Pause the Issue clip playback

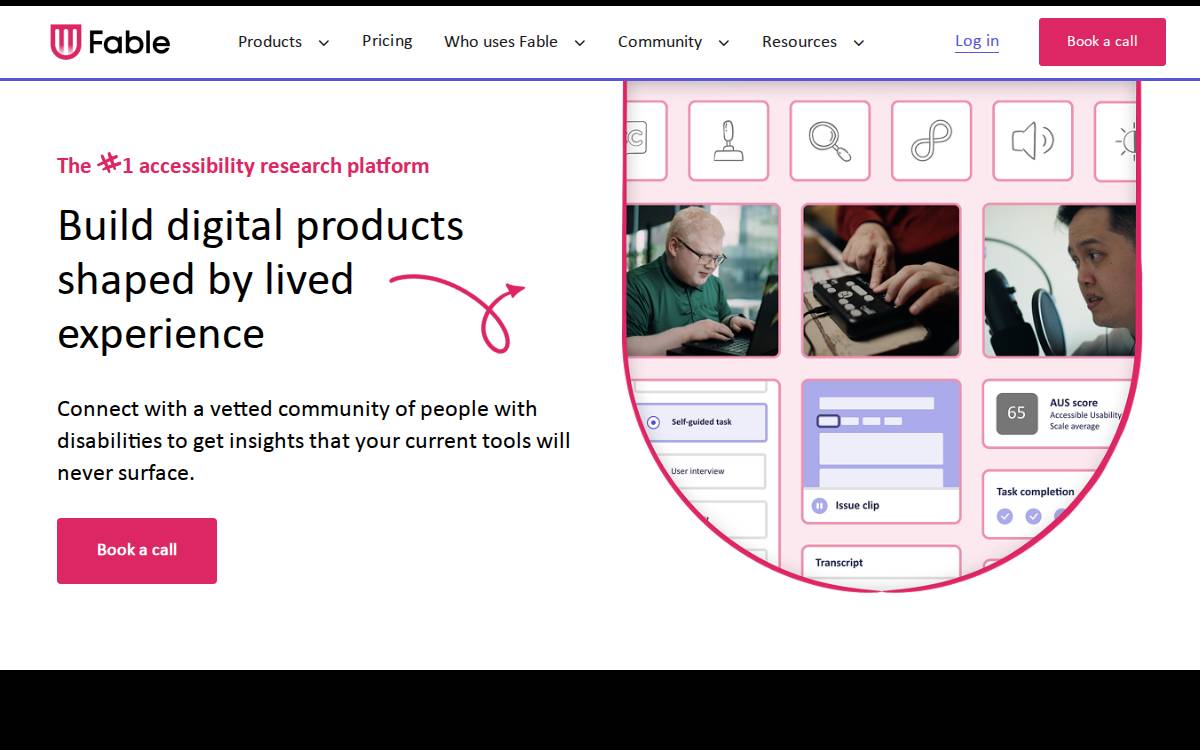[819, 505]
